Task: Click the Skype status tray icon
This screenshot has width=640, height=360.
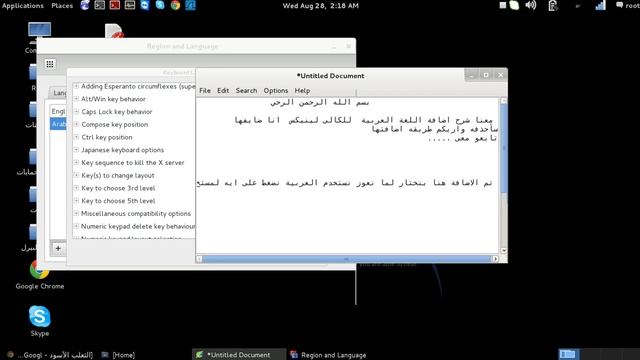Action: pyautogui.click(x=514, y=5)
